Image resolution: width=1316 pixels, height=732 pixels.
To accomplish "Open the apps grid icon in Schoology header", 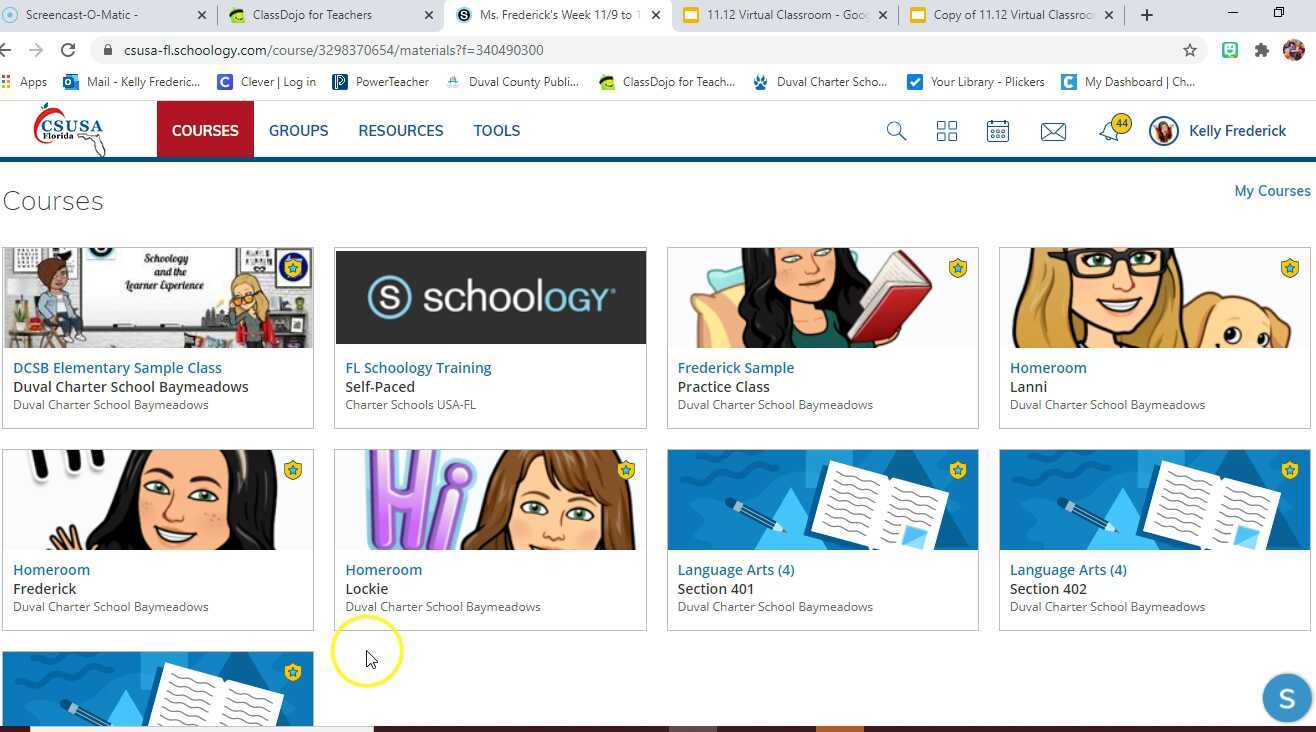I will (x=947, y=131).
